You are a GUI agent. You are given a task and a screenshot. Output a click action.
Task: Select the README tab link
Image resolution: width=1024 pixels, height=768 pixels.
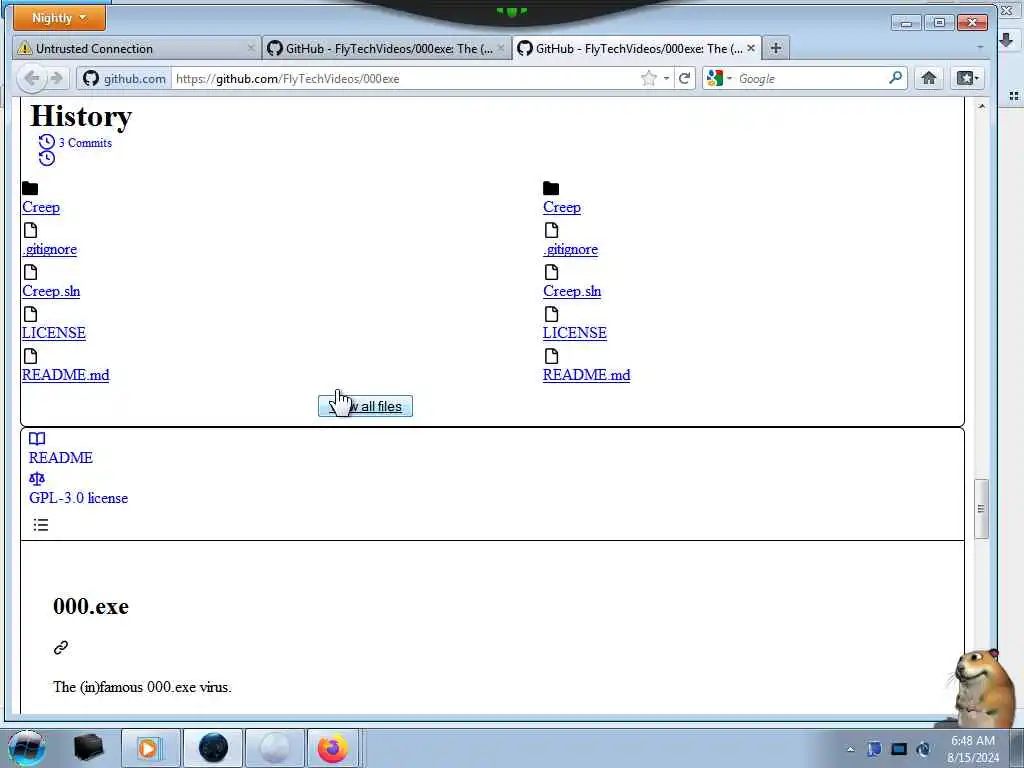pos(61,458)
